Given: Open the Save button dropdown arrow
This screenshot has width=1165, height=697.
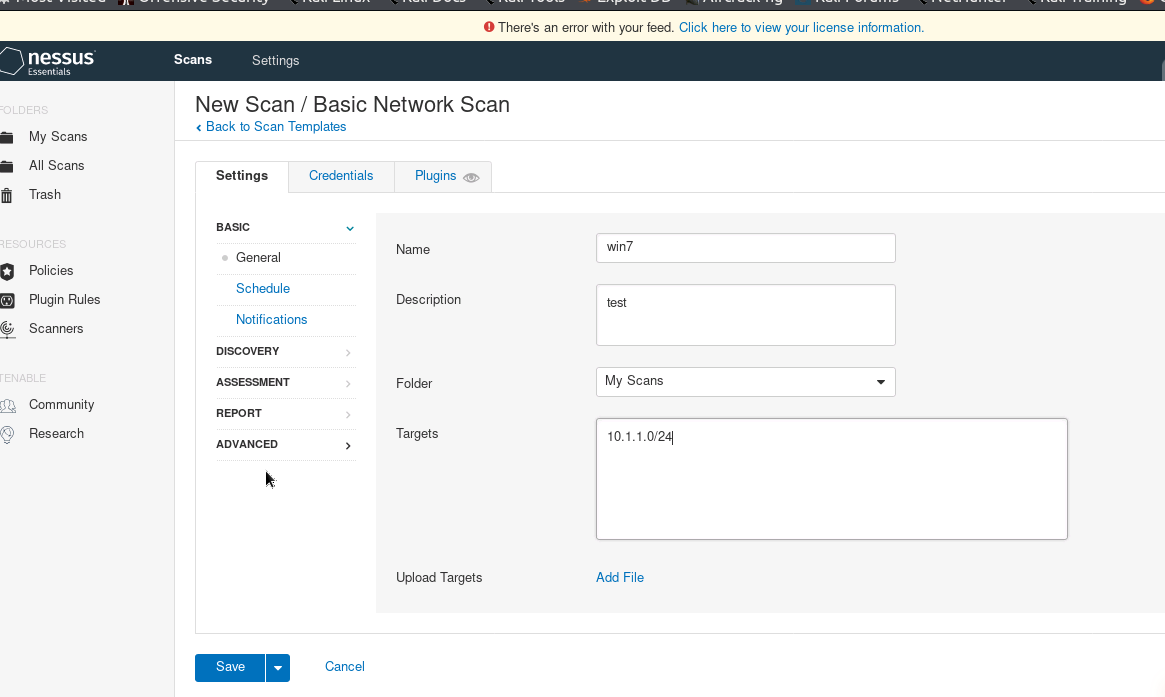Looking at the screenshot, I should (278, 668).
